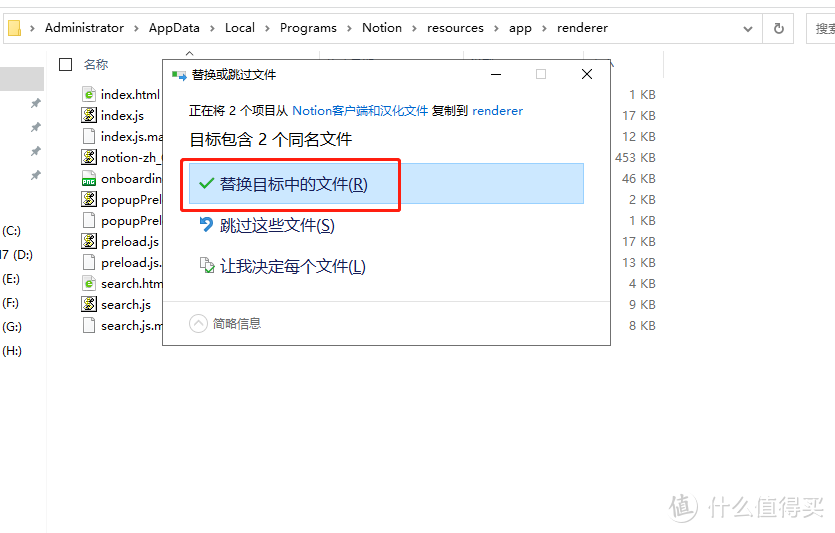Select the search.html file icon

89,283
